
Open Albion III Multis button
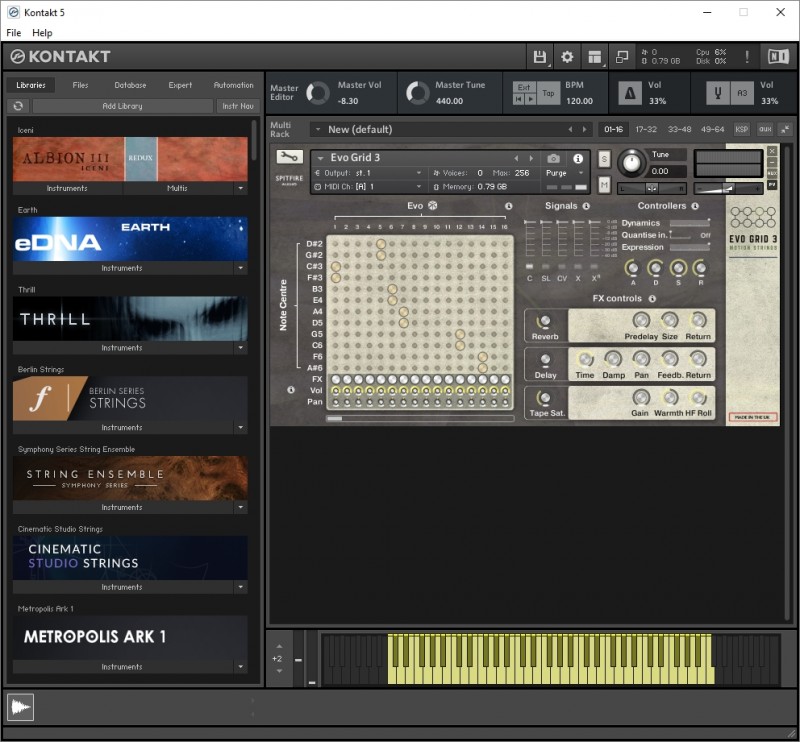click(177, 188)
